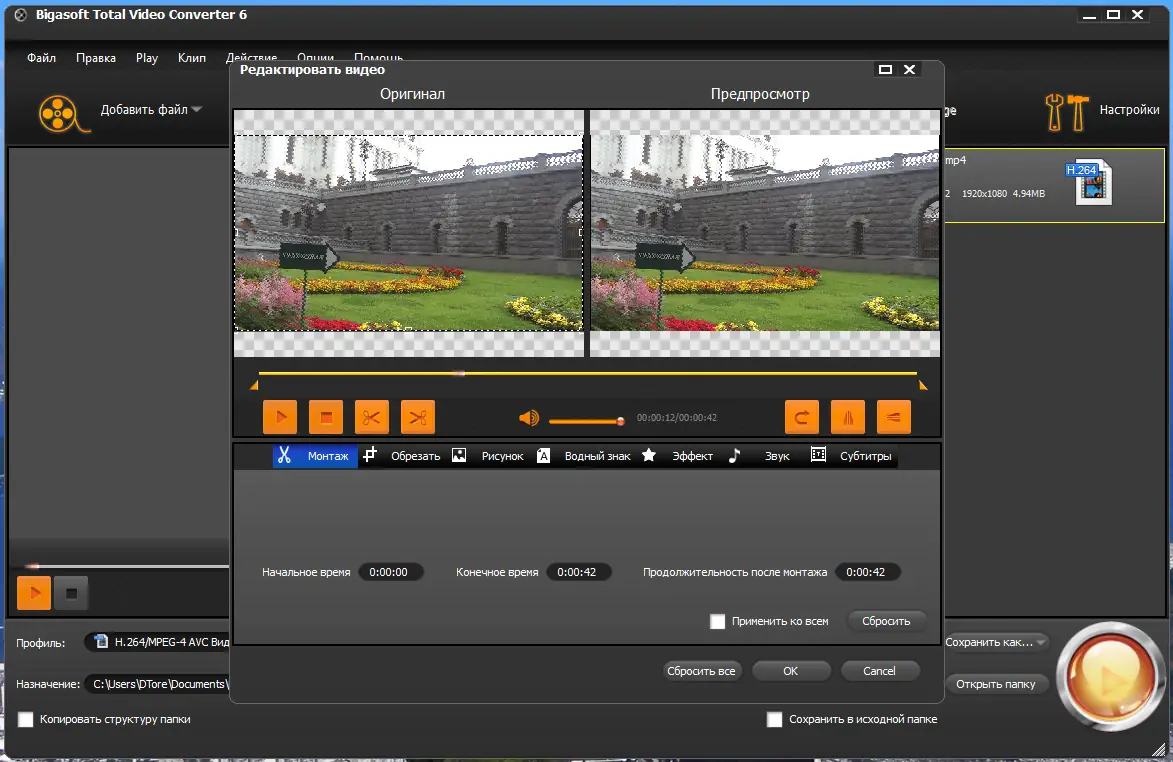Click the Открыть папку button
1173x762 pixels.
point(996,683)
